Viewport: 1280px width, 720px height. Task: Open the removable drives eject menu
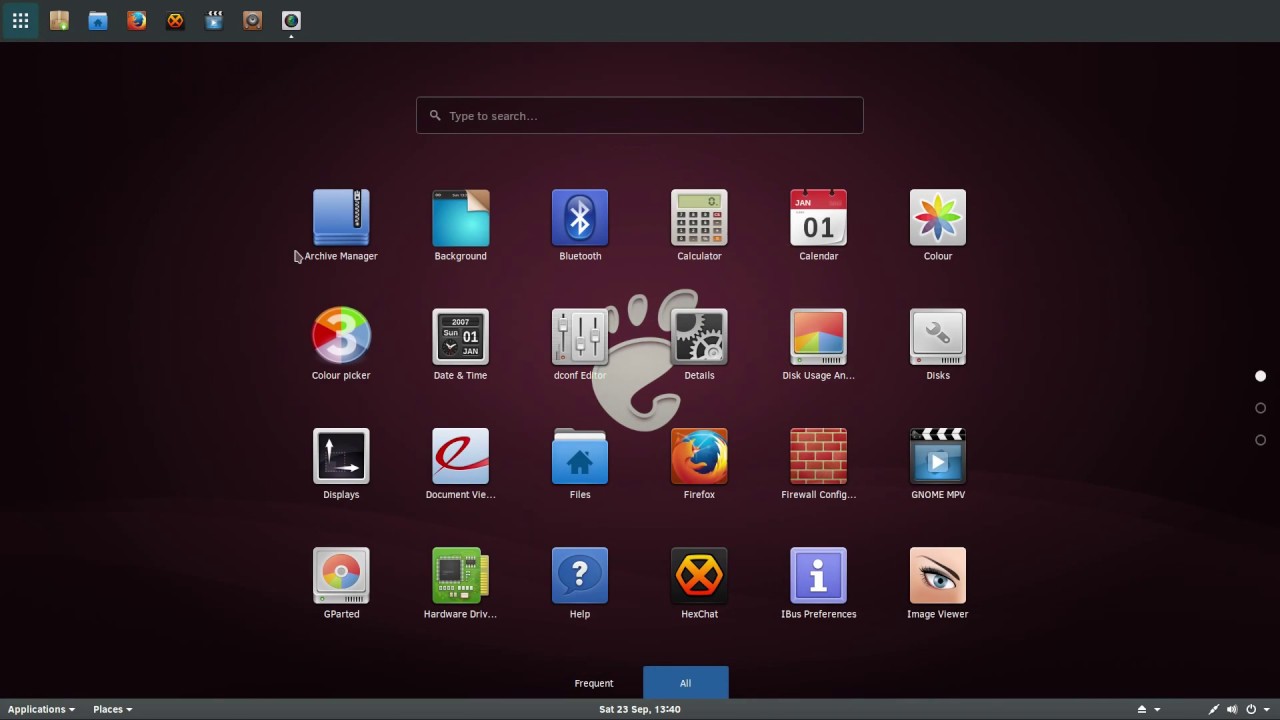1147,709
